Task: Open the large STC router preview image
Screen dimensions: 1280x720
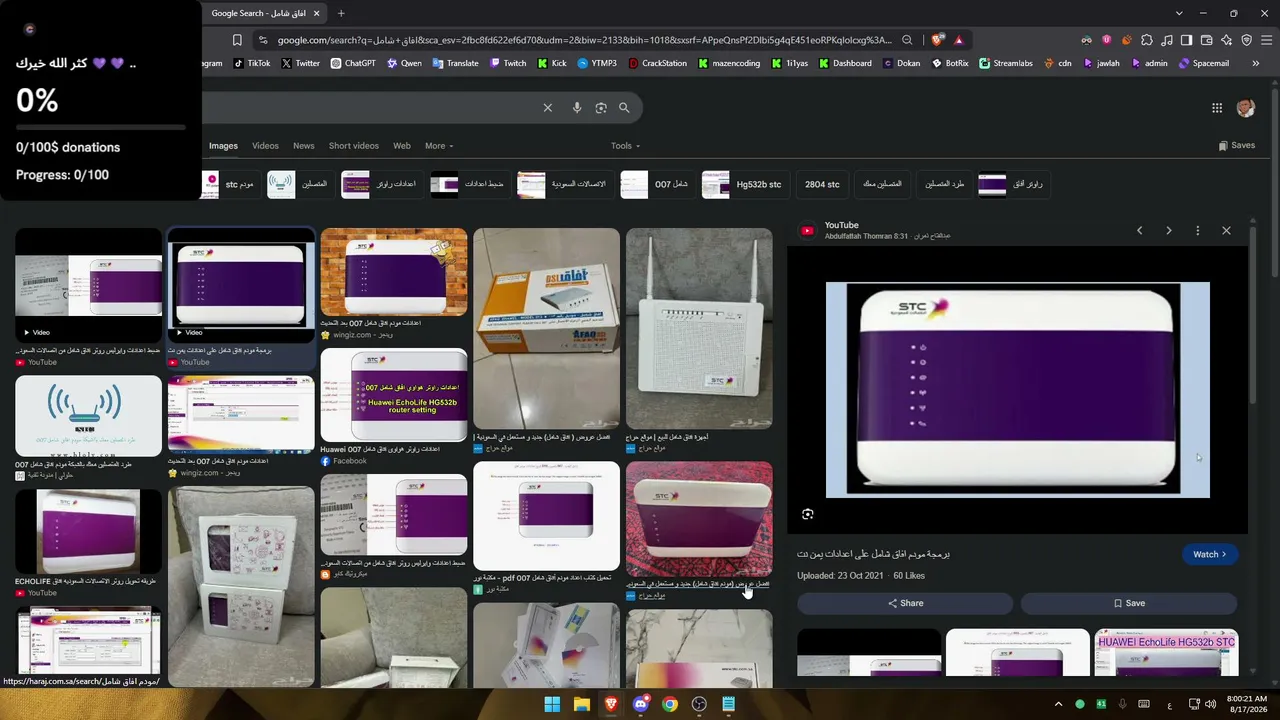Action: click(x=1018, y=390)
